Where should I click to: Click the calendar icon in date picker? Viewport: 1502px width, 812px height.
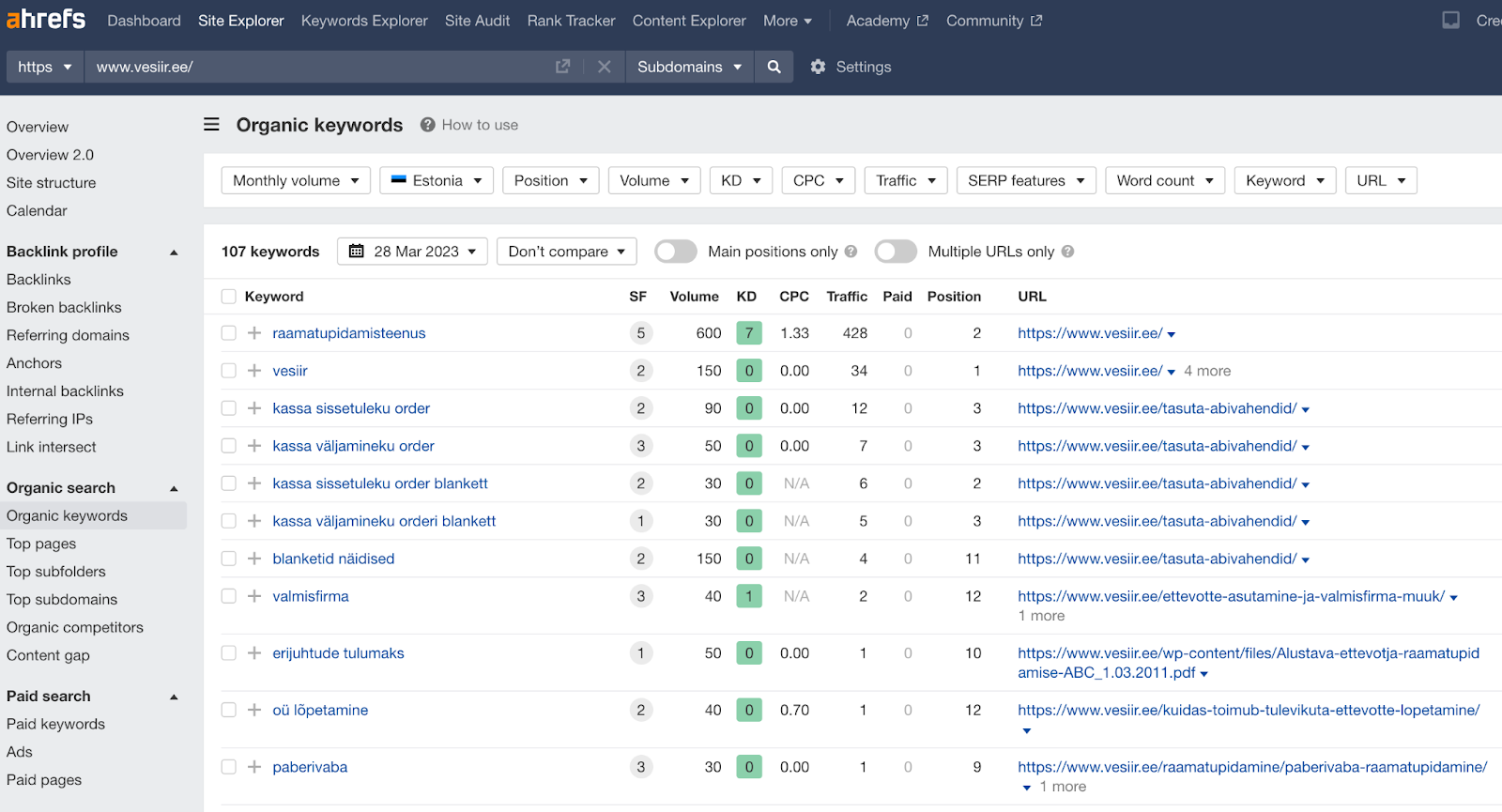[357, 252]
